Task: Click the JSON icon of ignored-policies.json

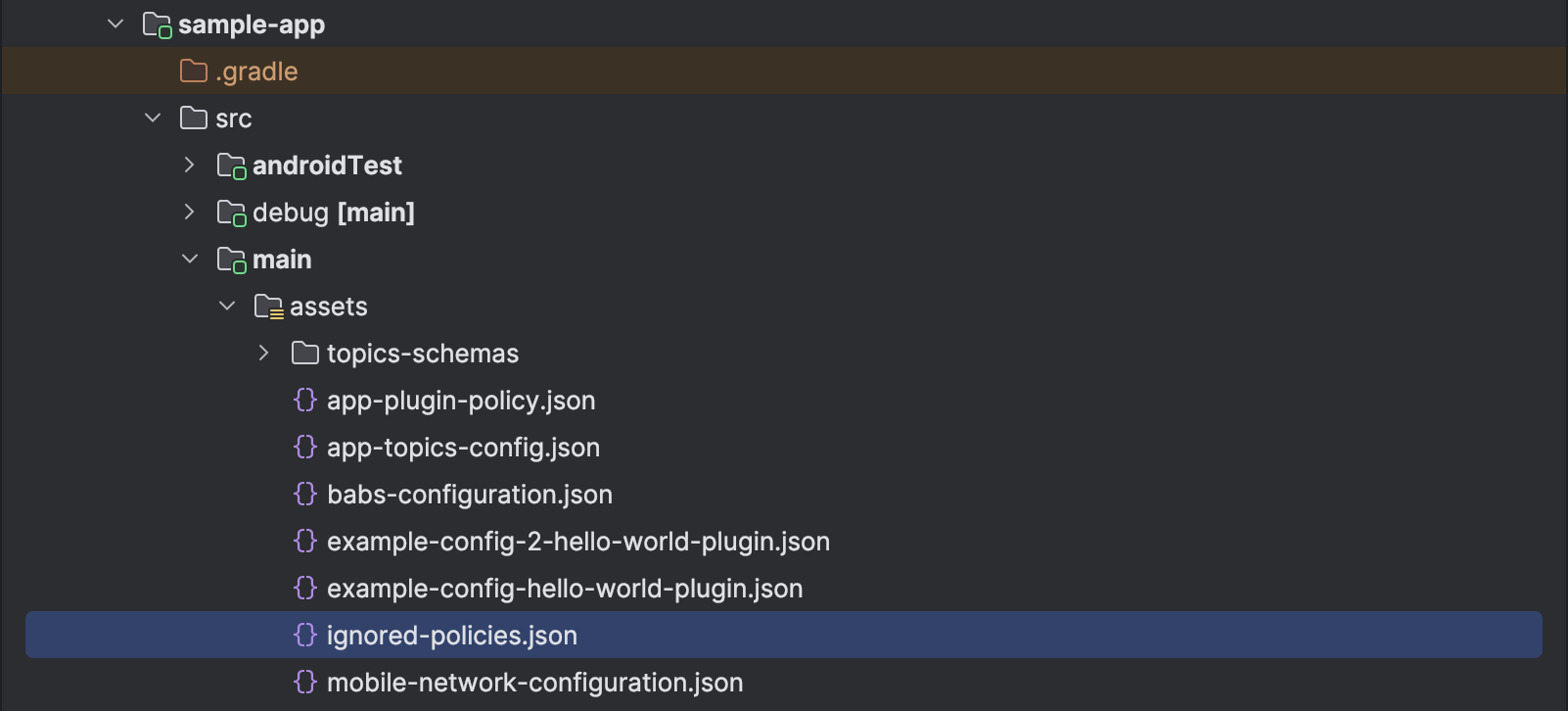Action: (x=305, y=636)
